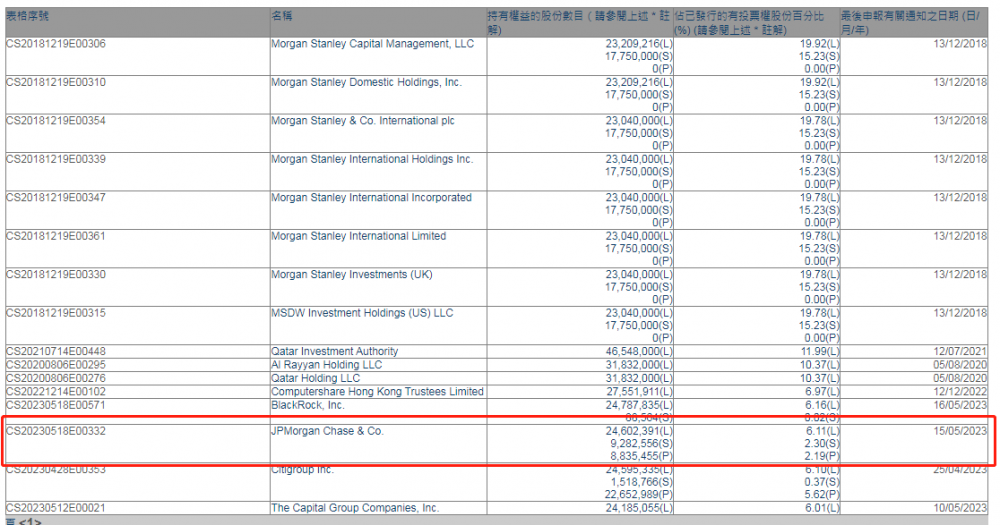Select Al Rayyan Holding's 05/08/2020 date

pos(960,365)
